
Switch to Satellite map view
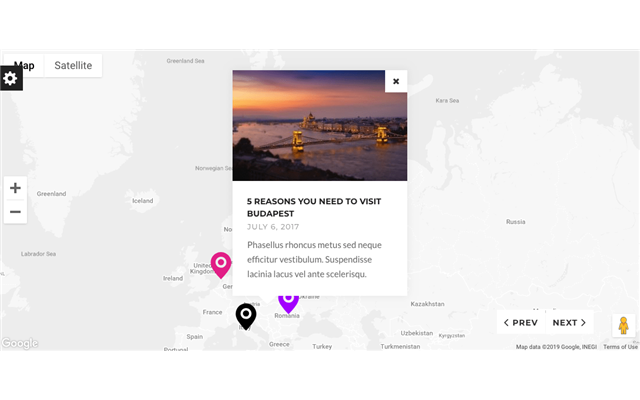(x=73, y=65)
